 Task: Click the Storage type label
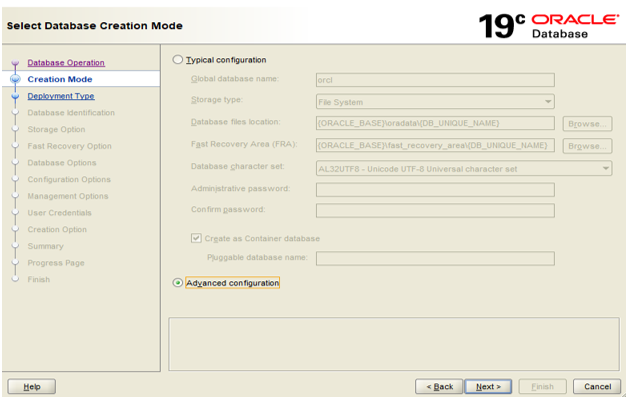click(217, 100)
